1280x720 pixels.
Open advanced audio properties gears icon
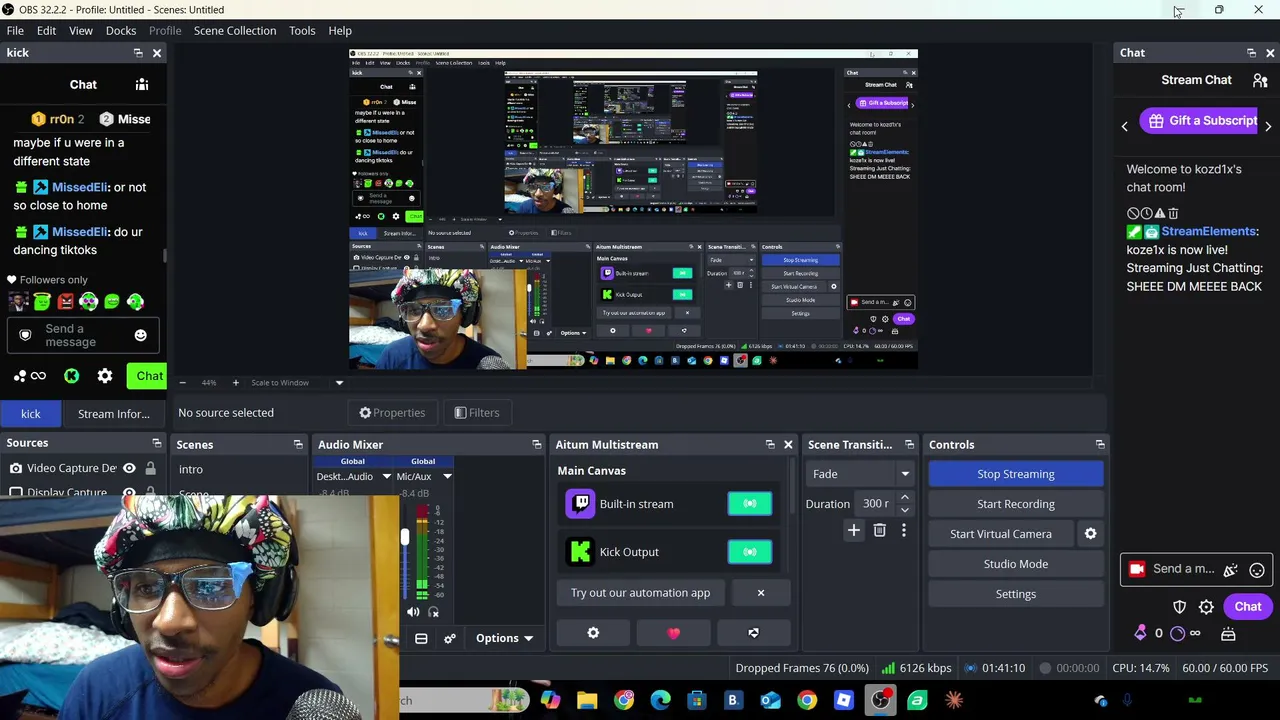pos(450,638)
